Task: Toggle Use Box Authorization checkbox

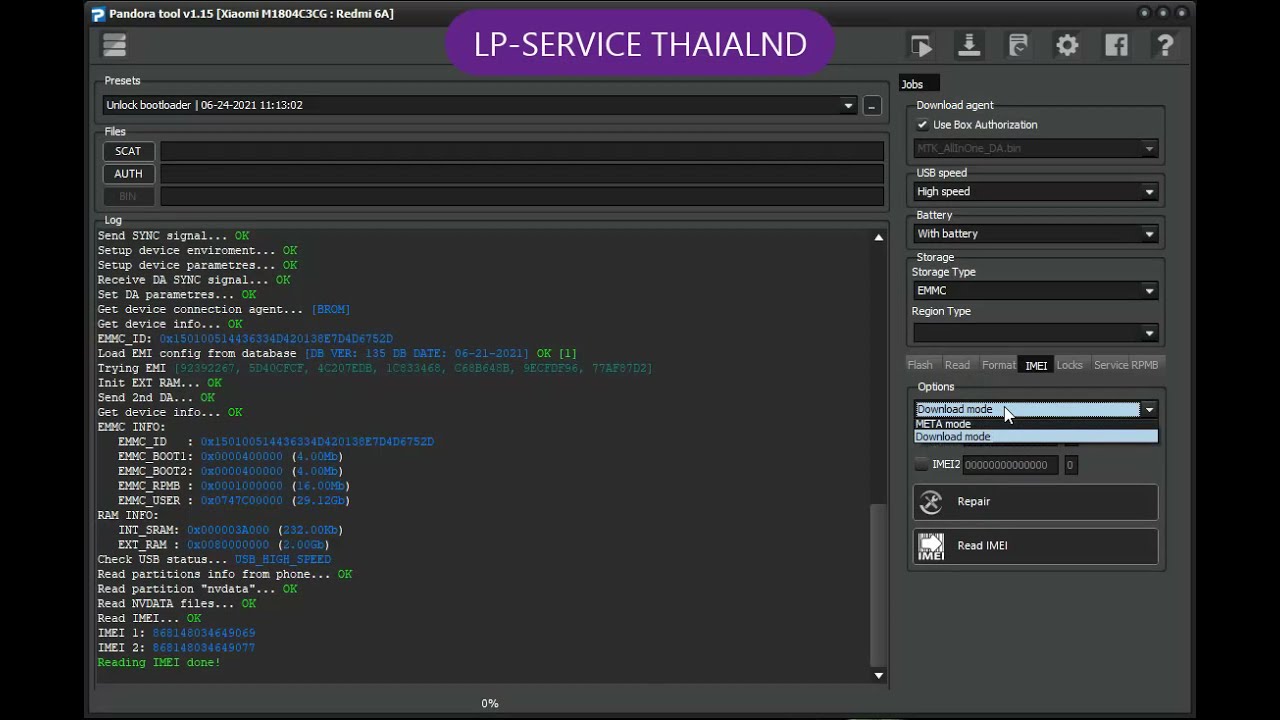Action: [x=922, y=125]
